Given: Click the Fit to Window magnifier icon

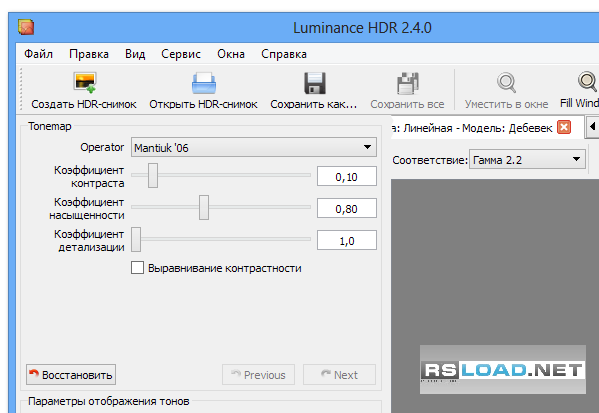Looking at the screenshot, I should coord(507,83).
